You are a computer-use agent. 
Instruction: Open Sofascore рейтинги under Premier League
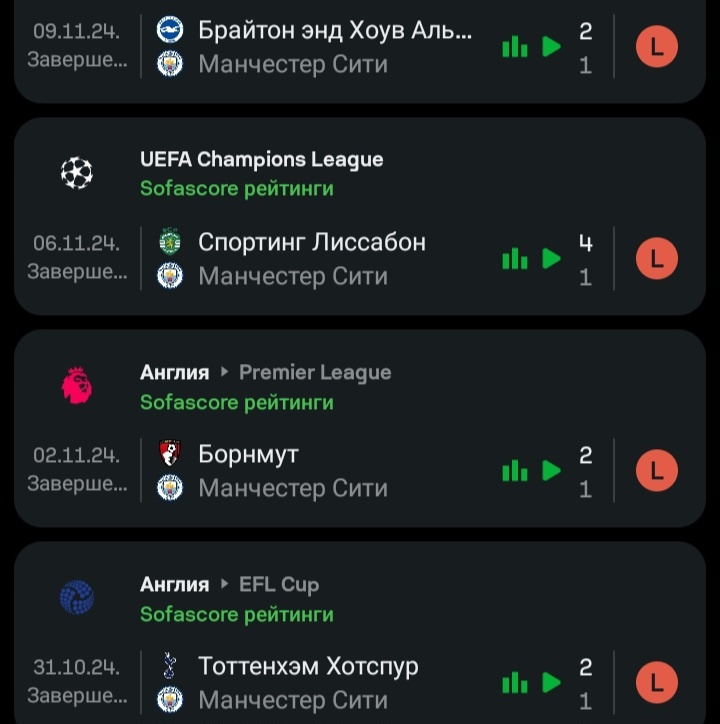tap(237, 403)
